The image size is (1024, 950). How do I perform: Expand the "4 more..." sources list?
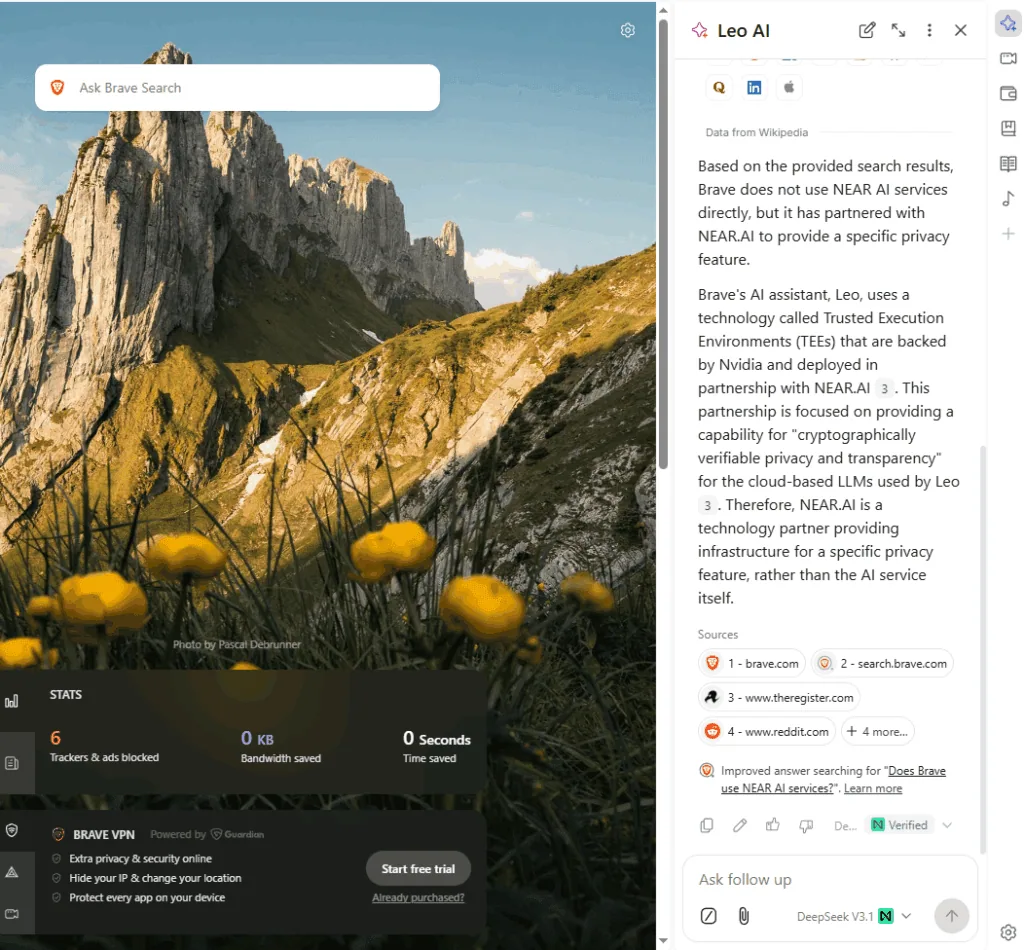coord(877,731)
